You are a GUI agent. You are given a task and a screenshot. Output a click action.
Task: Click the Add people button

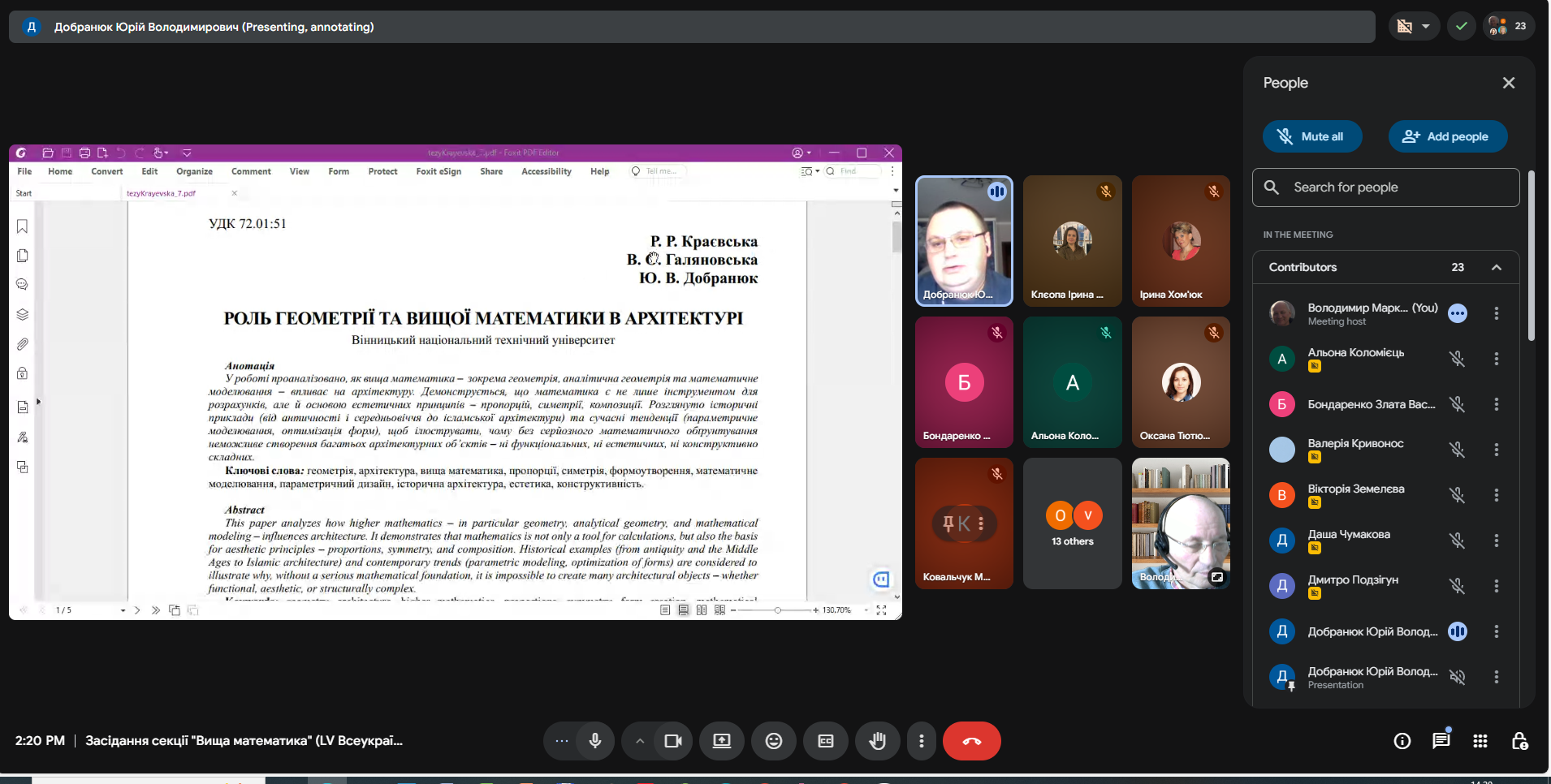pyautogui.click(x=1447, y=136)
